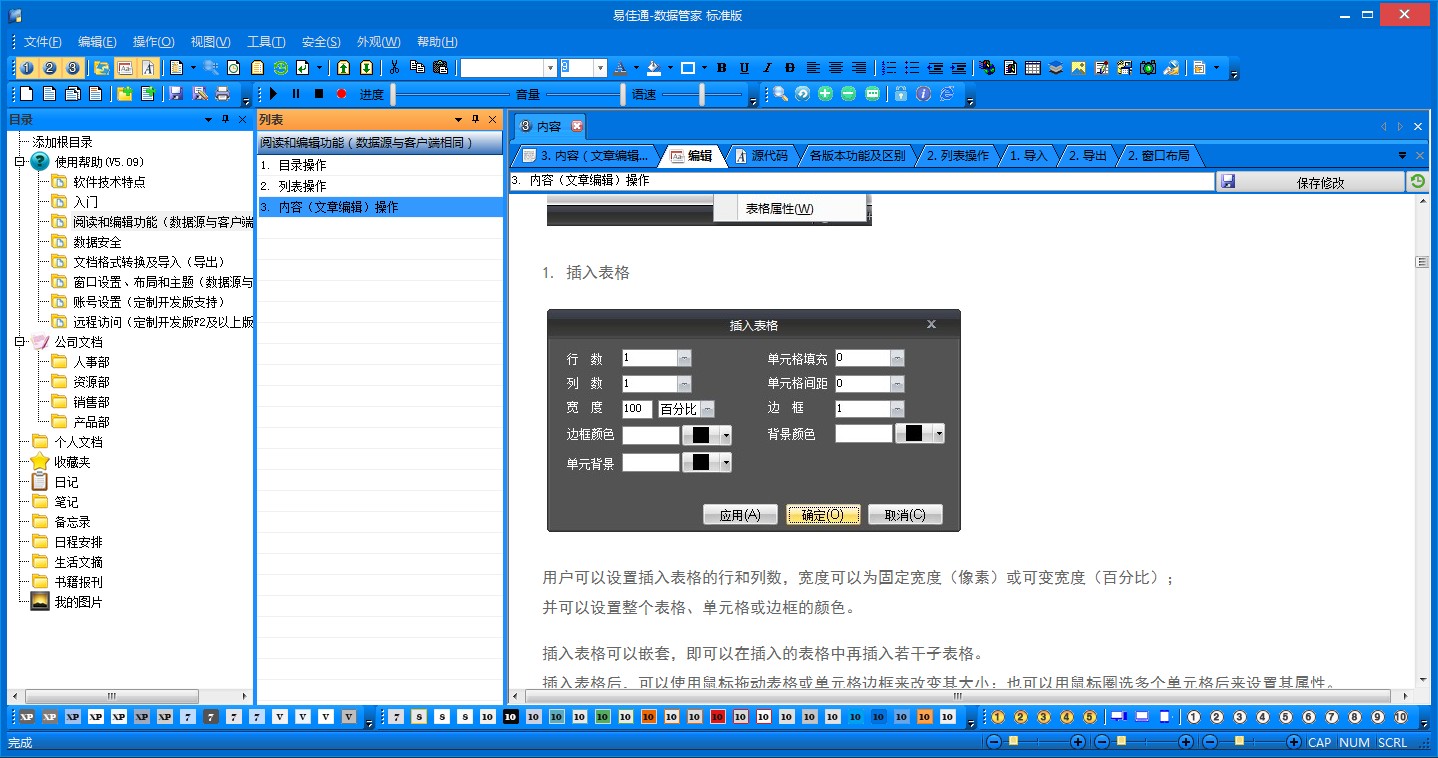Click the new blank document icon
The height and width of the screenshot is (758, 1438).
click(x=26, y=94)
